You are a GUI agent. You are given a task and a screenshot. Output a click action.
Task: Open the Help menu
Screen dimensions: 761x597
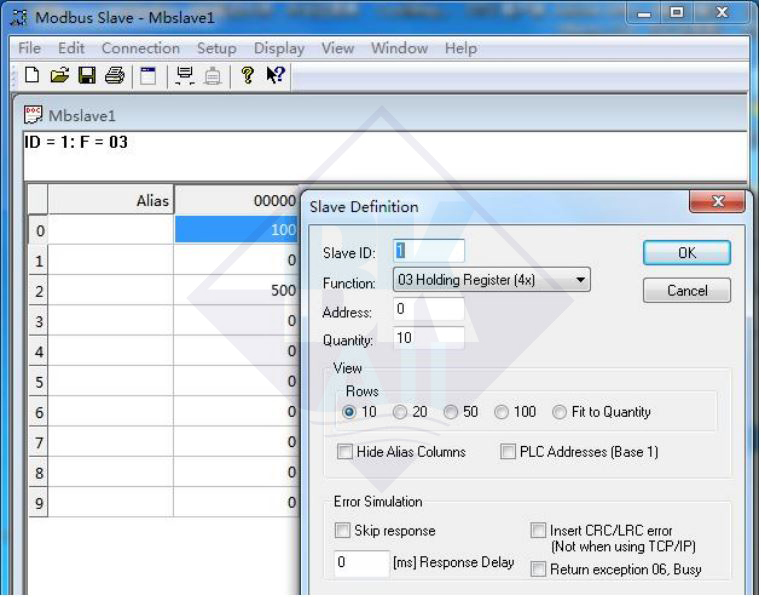(461, 49)
